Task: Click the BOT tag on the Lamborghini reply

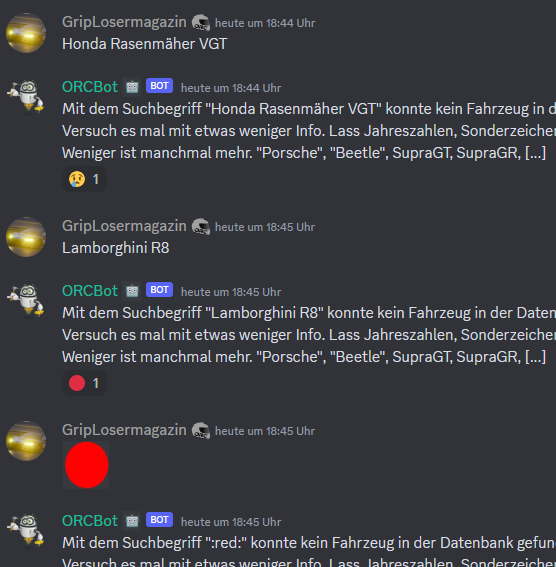Action: (159, 290)
